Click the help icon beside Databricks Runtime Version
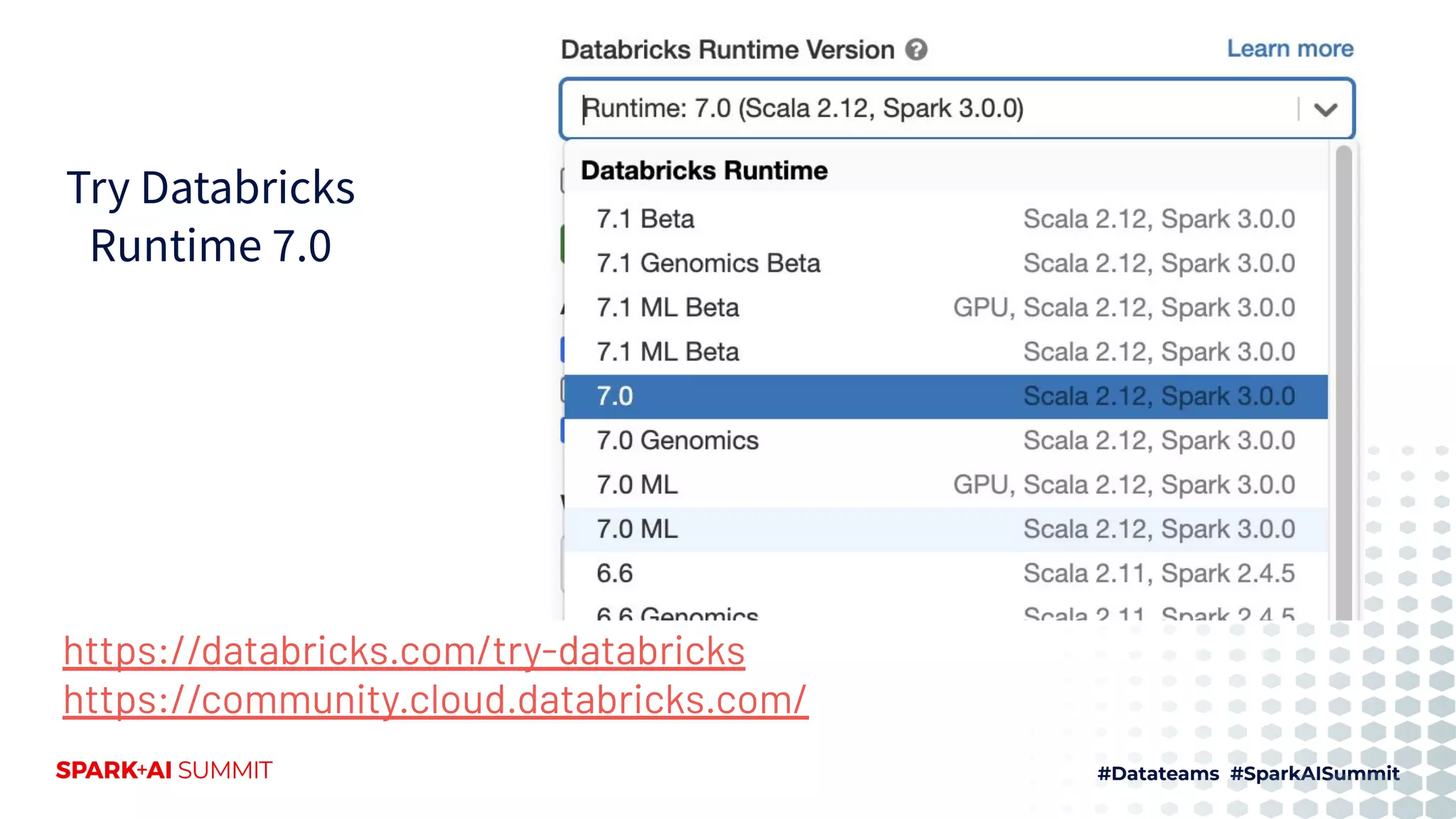The image size is (1456, 819). [x=916, y=50]
